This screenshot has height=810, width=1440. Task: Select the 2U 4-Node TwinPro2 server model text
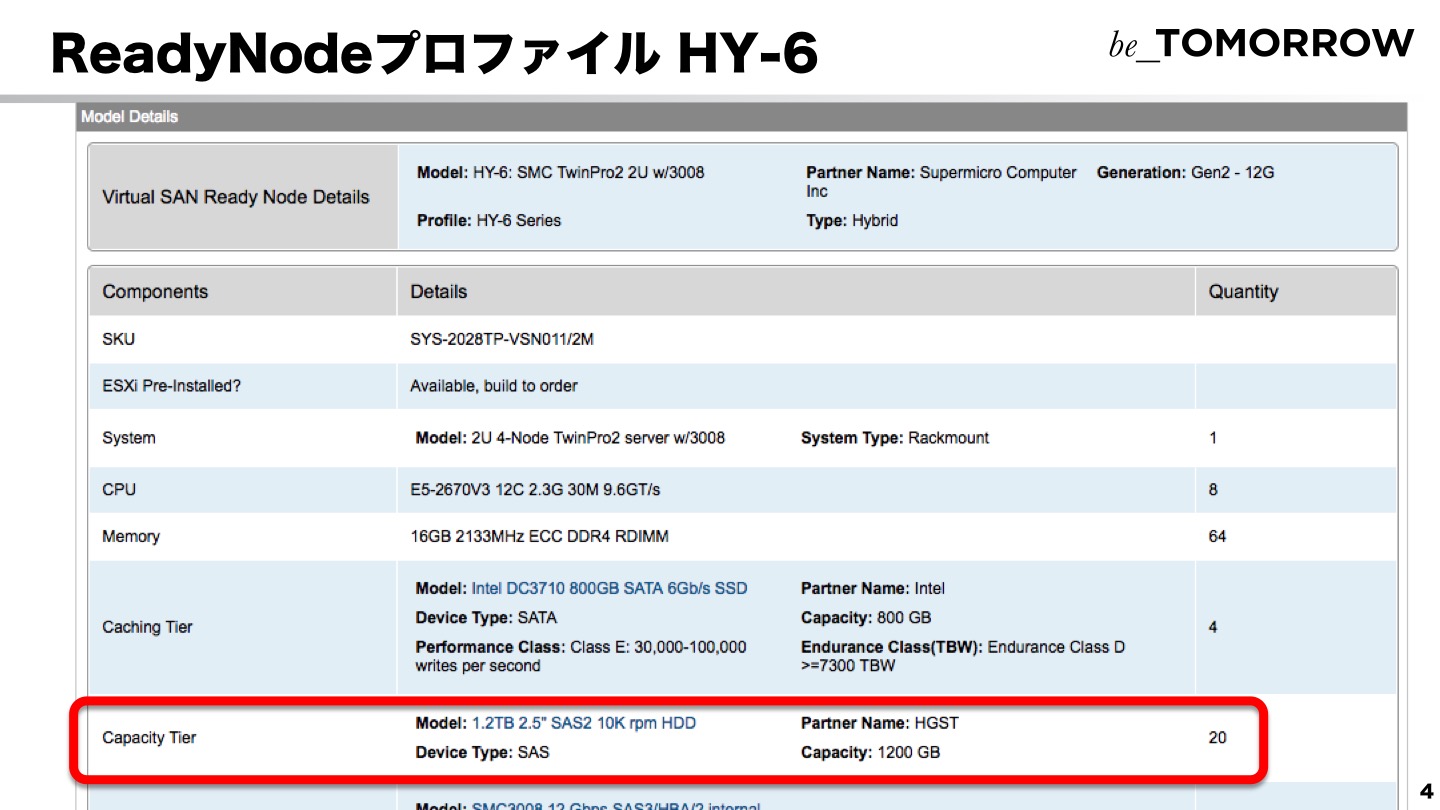pos(570,438)
